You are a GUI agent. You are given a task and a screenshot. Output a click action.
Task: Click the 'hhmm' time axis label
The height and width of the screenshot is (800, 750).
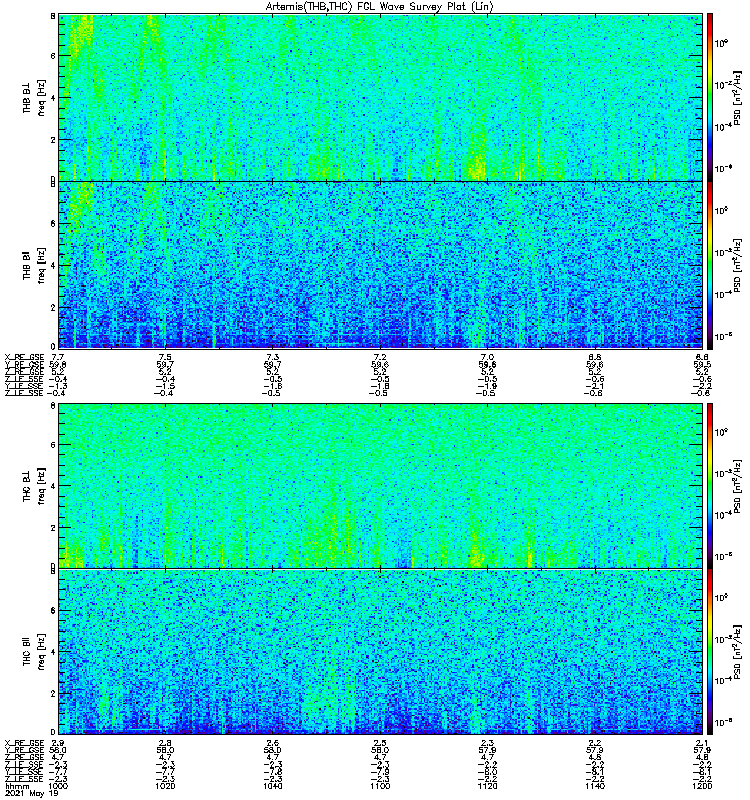click(17, 787)
